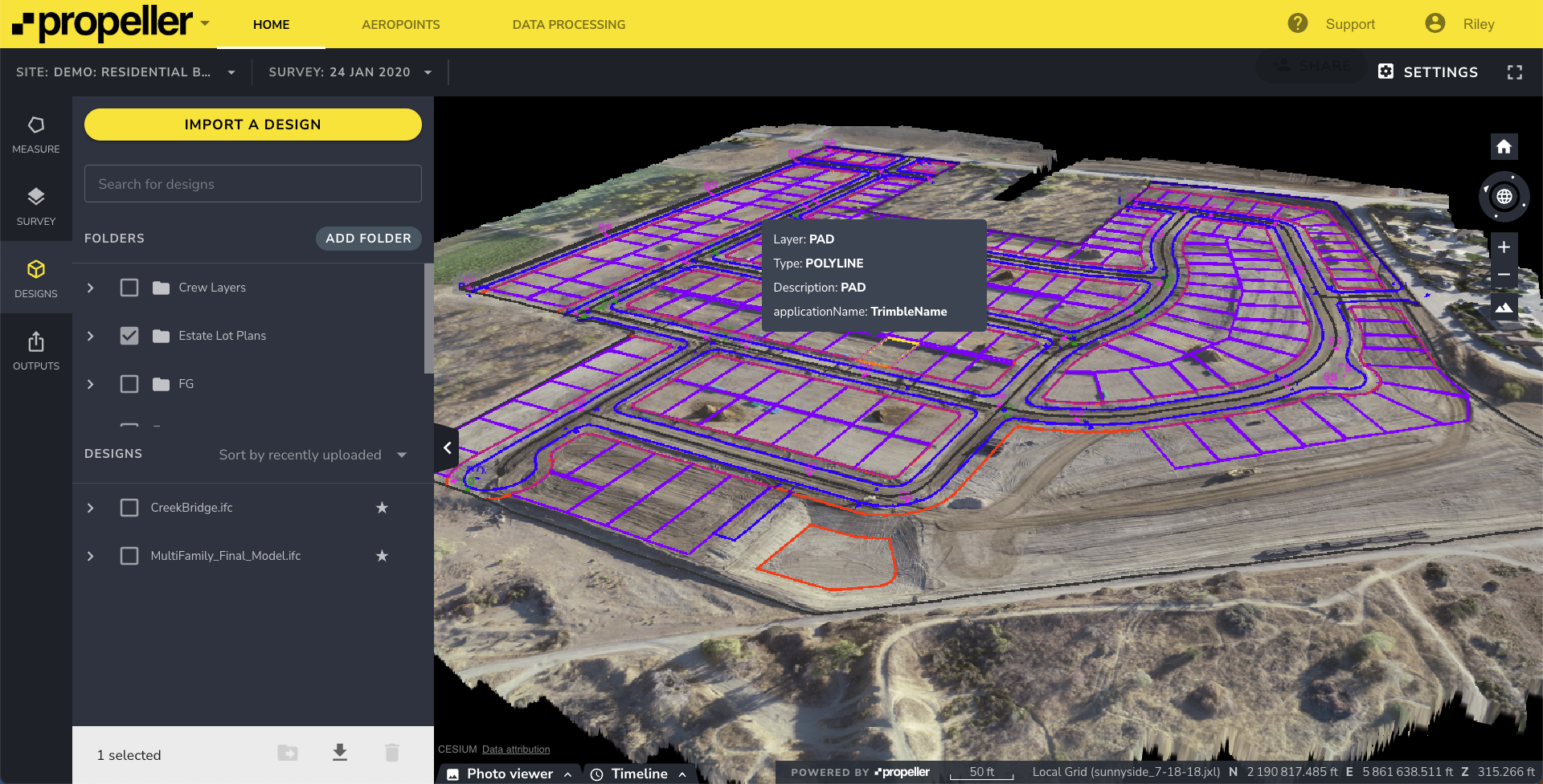Select the CreekBridge.ifc design name
1543x784 pixels.
pos(192,508)
